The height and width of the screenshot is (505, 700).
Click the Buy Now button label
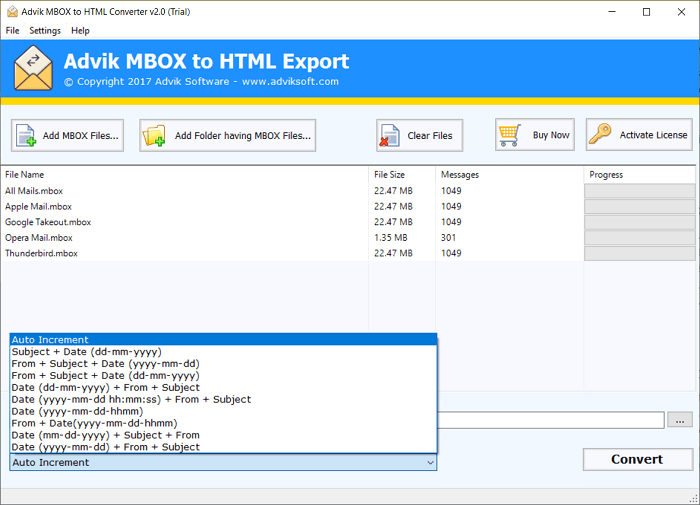tap(551, 135)
